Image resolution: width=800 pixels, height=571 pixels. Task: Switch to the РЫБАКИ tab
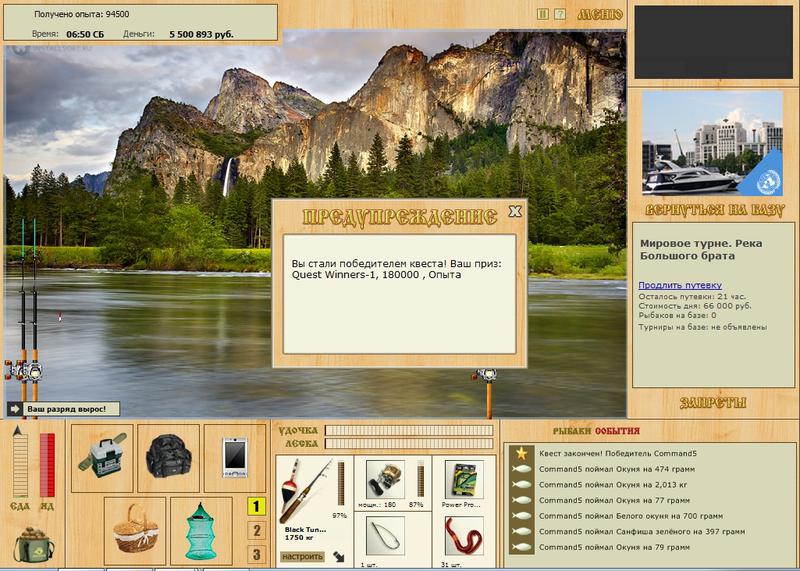pyautogui.click(x=572, y=431)
